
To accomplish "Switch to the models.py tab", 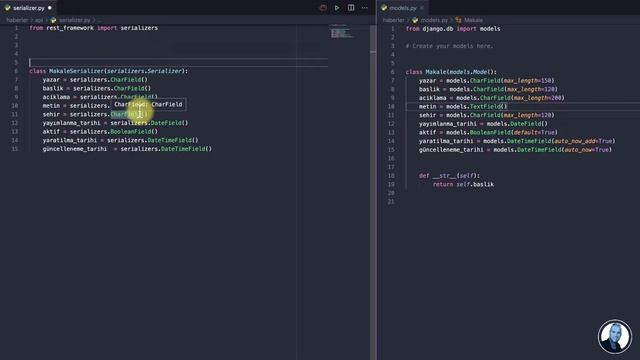I will click(x=402, y=8).
